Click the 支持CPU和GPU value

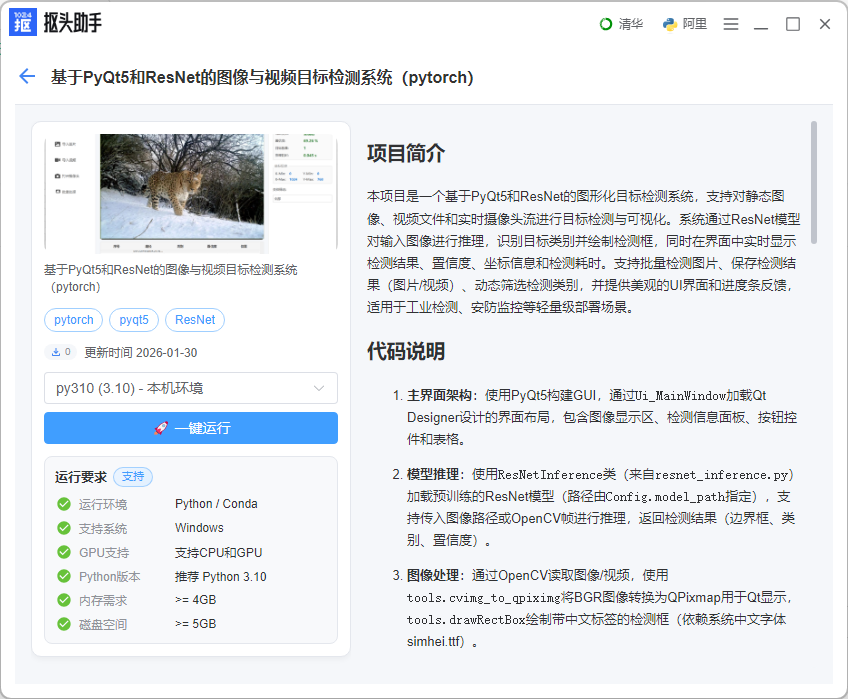tap(218, 552)
